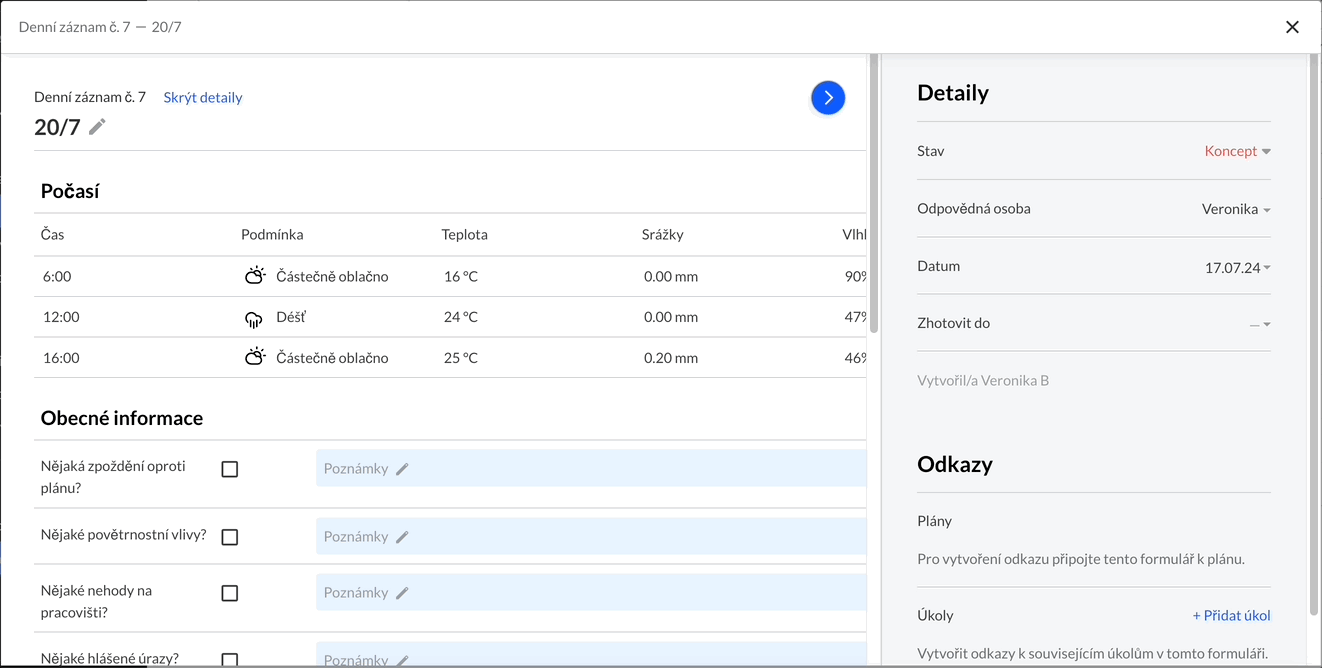The height and width of the screenshot is (668, 1322).
Task: Click partly cloudy icon in 6:00 row
Action: 255,275
